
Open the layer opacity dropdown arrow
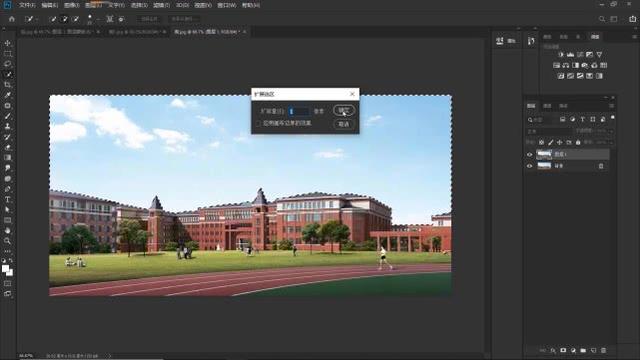coord(611,131)
